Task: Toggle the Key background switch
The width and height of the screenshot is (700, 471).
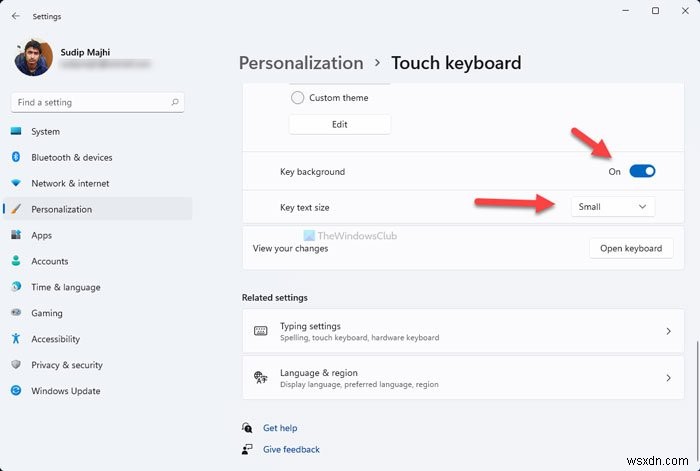Action: point(642,171)
